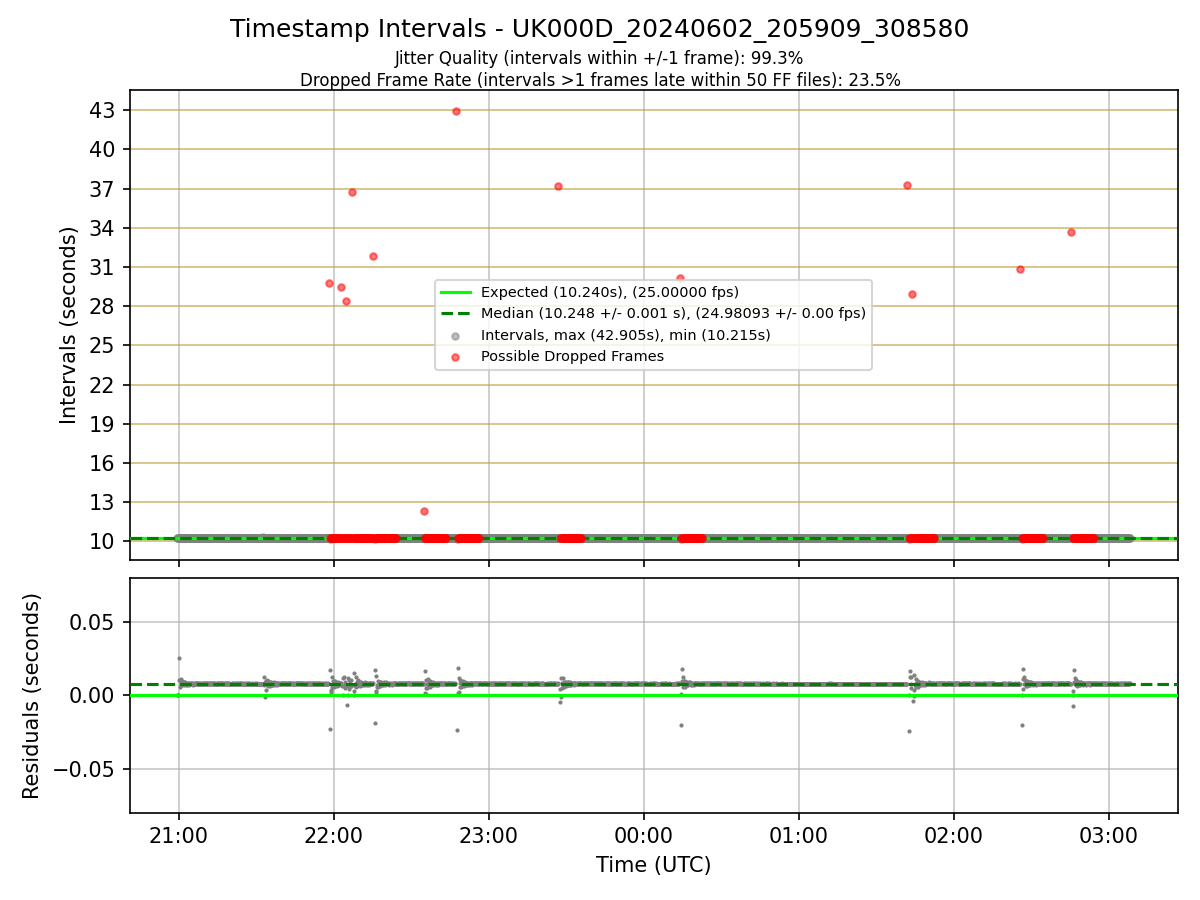Viewport: 1200px width, 900px height.
Task: Click the gray residual dot above 21:00
Action: tap(179, 658)
